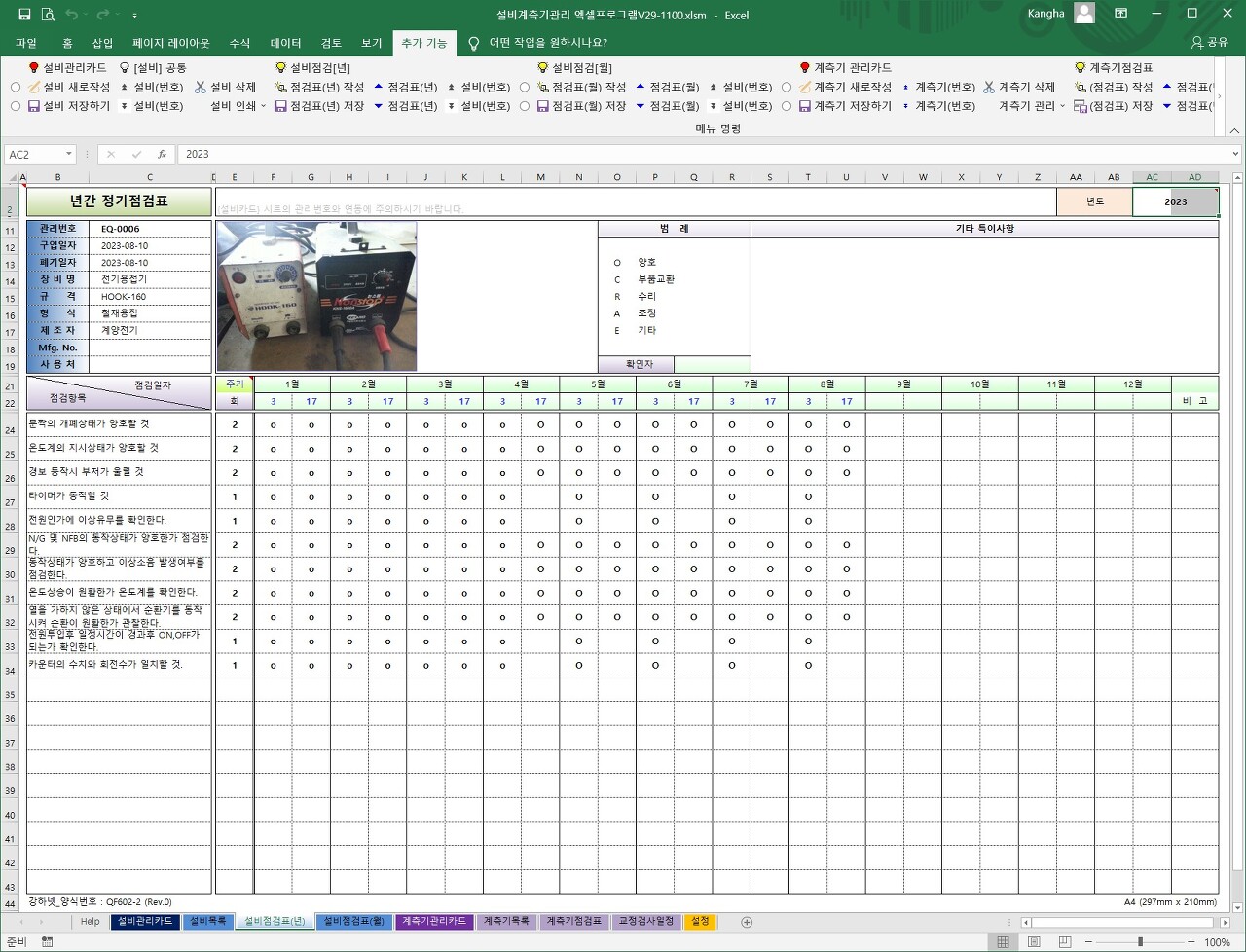
Task: Click the yellow bulb 설비점검[월] icon
Action: 543,68
